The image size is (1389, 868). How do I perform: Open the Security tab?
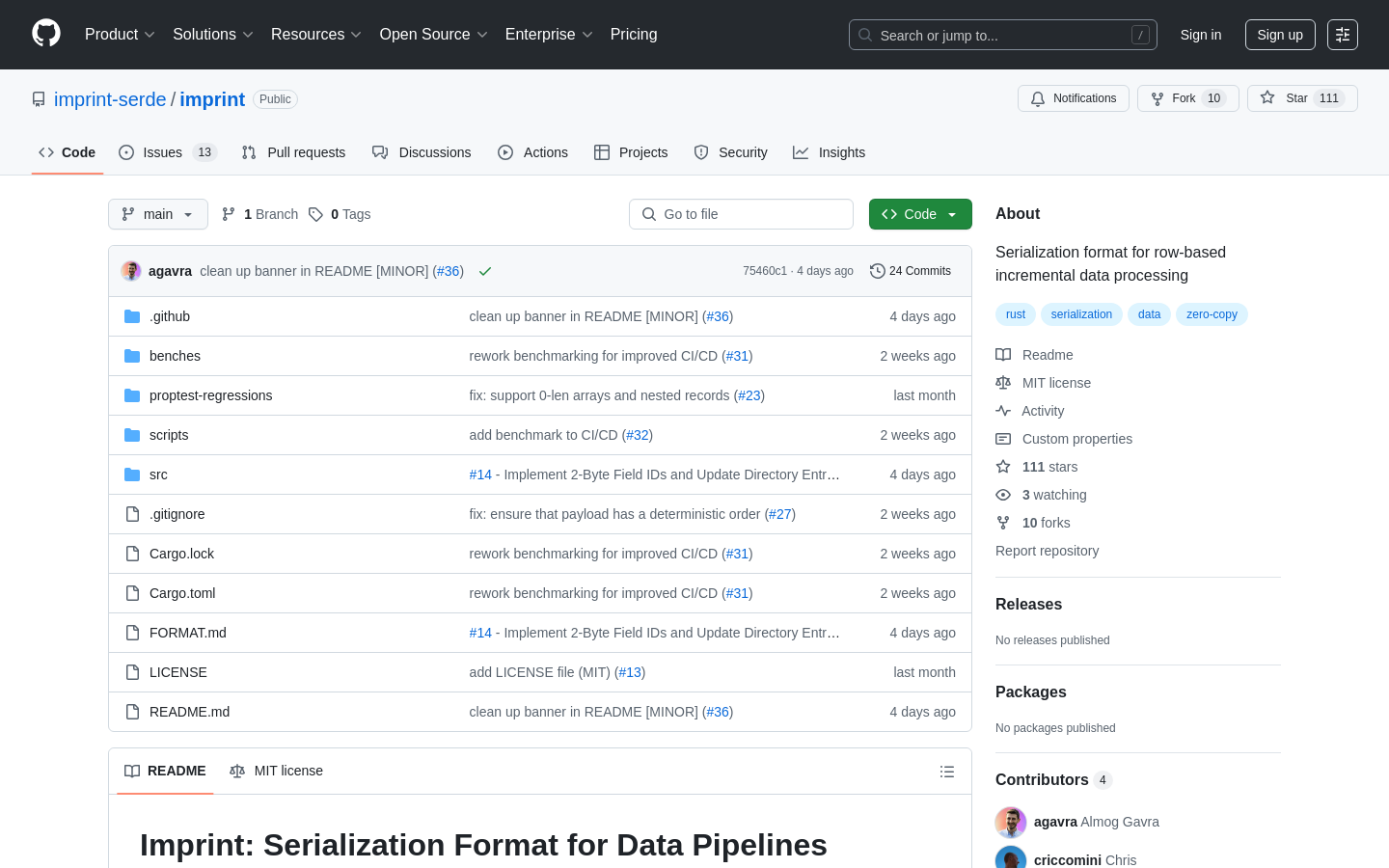[731, 152]
